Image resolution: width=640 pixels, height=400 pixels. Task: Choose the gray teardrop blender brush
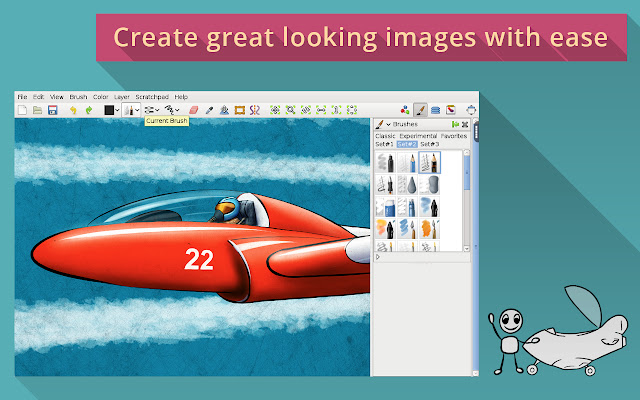(407, 184)
